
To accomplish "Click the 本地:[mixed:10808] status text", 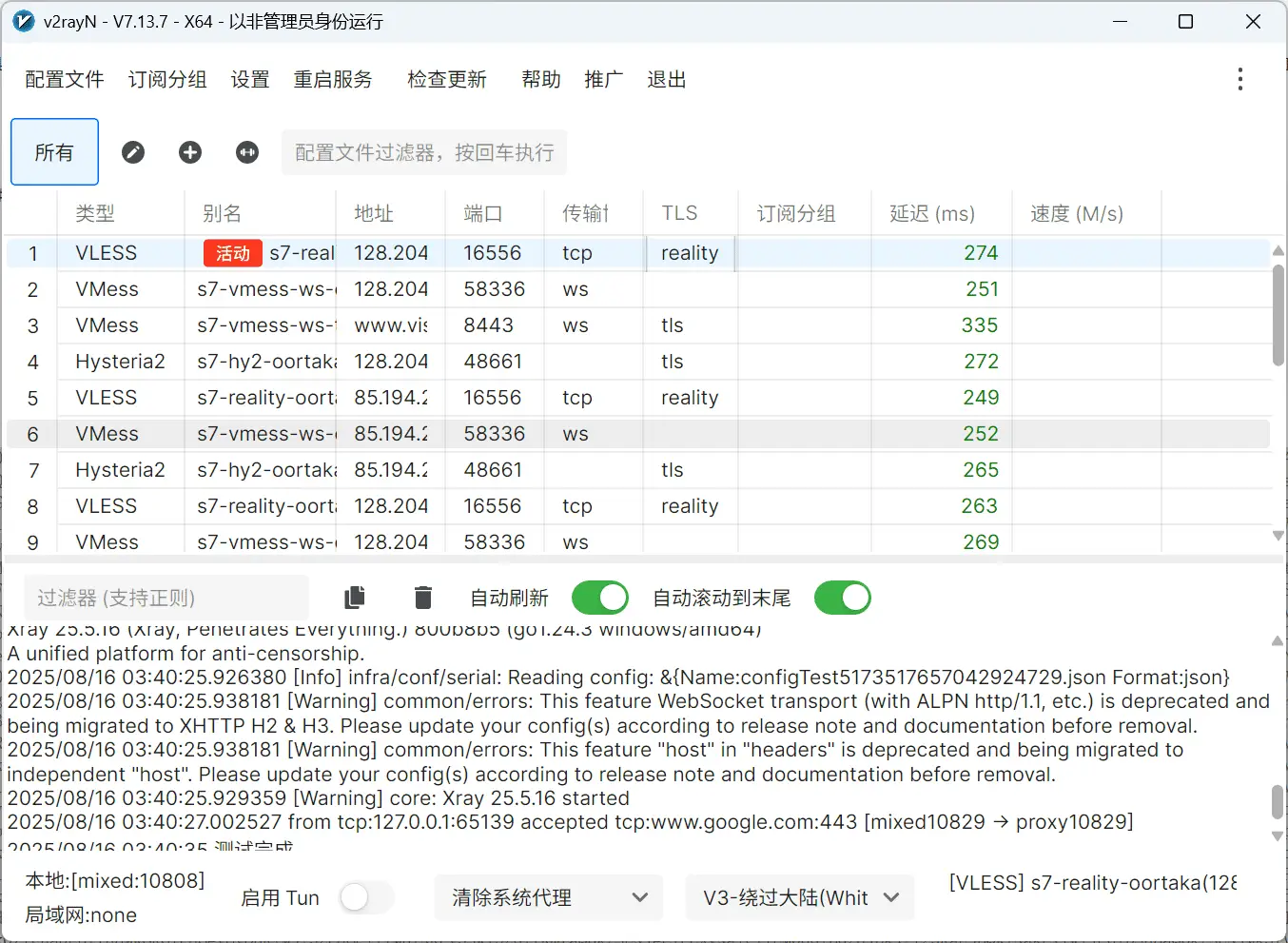I will 115,881.
